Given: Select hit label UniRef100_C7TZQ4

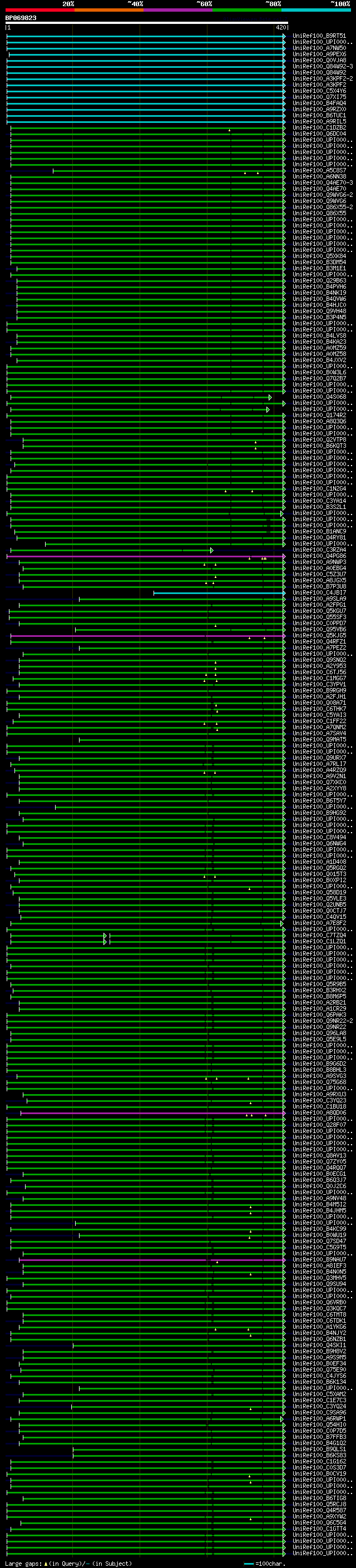Looking at the screenshot, I should tap(319, 936).
